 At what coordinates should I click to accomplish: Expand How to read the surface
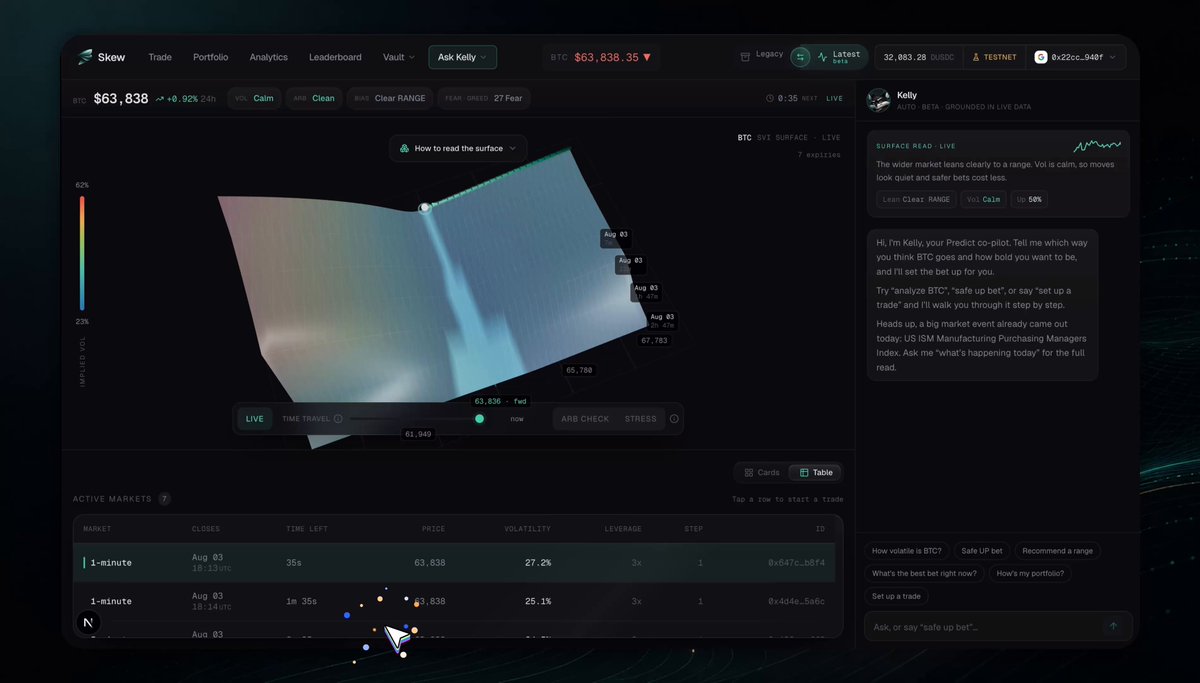458,148
